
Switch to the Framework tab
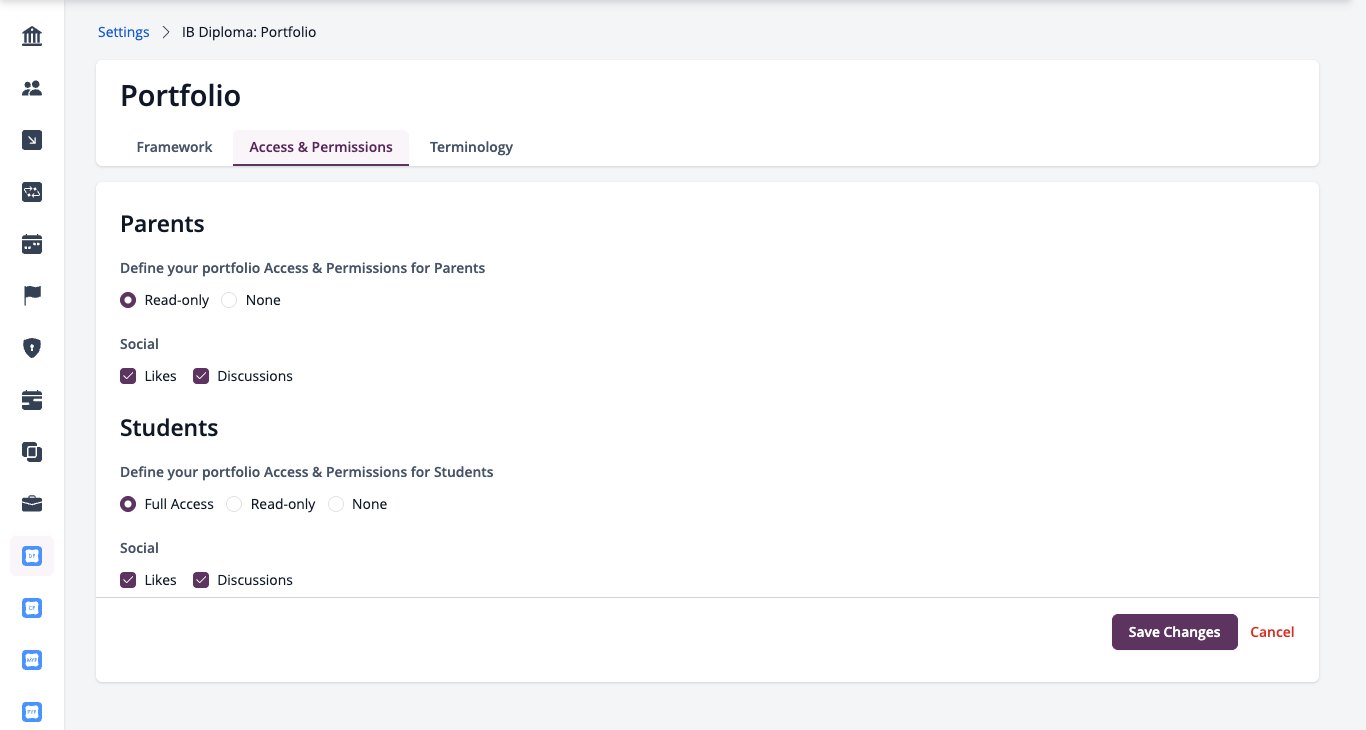(x=174, y=147)
